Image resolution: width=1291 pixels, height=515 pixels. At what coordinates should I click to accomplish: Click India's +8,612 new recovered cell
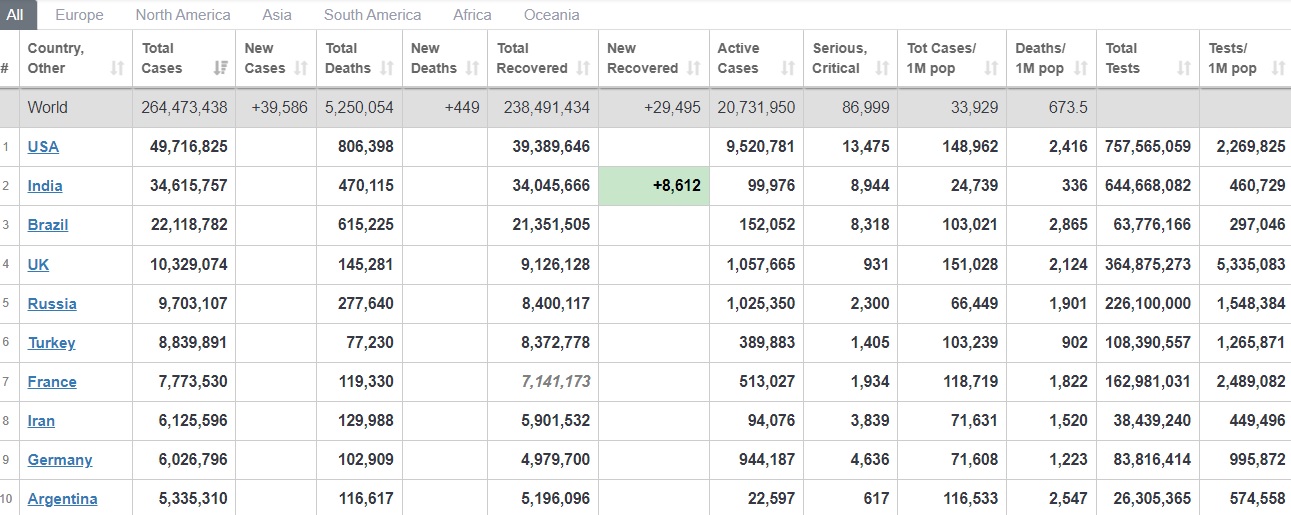click(x=654, y=186)
